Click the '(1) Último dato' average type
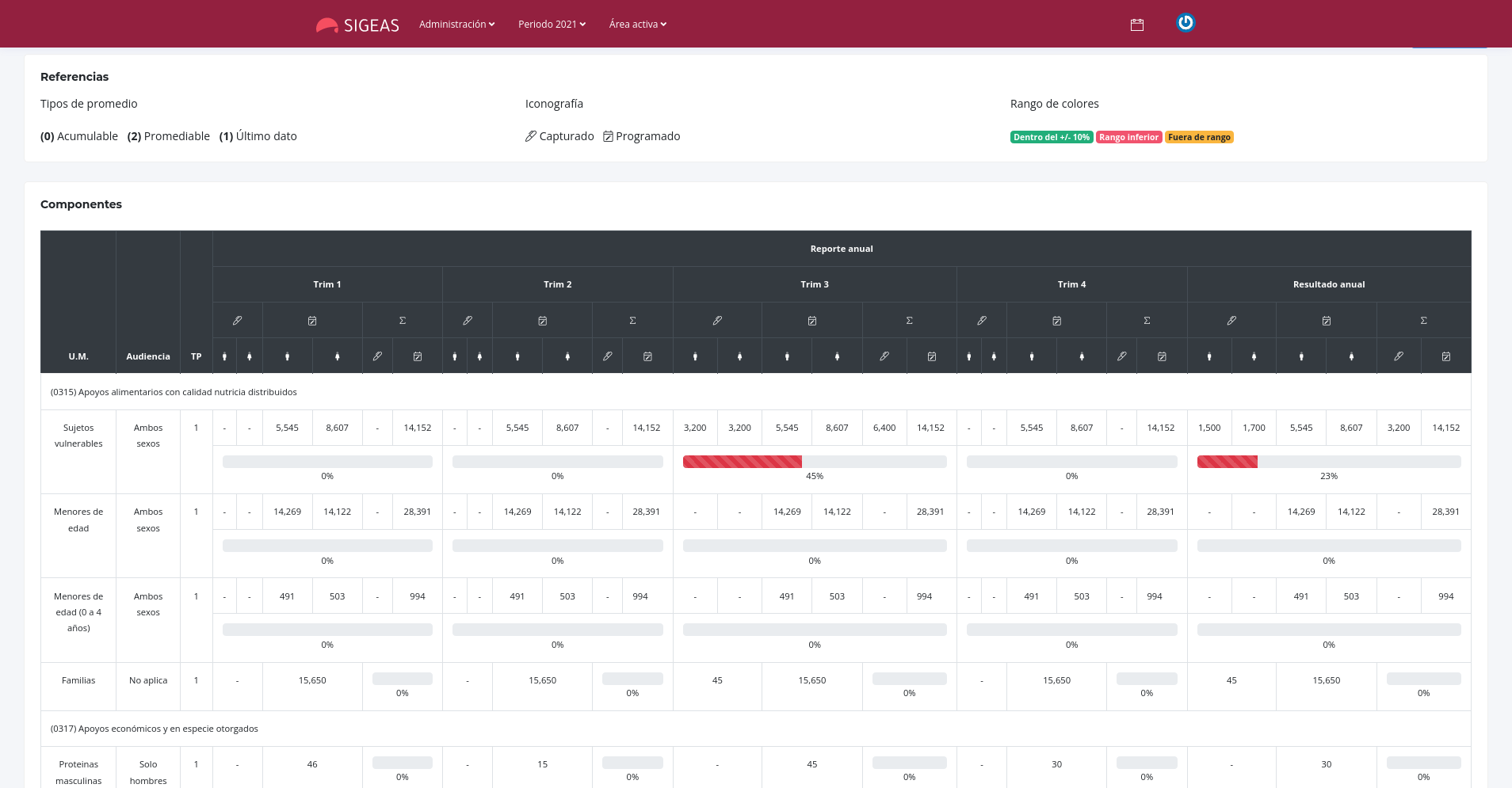Viewport: 1512px width, 788px height. (x=258, y=136)
